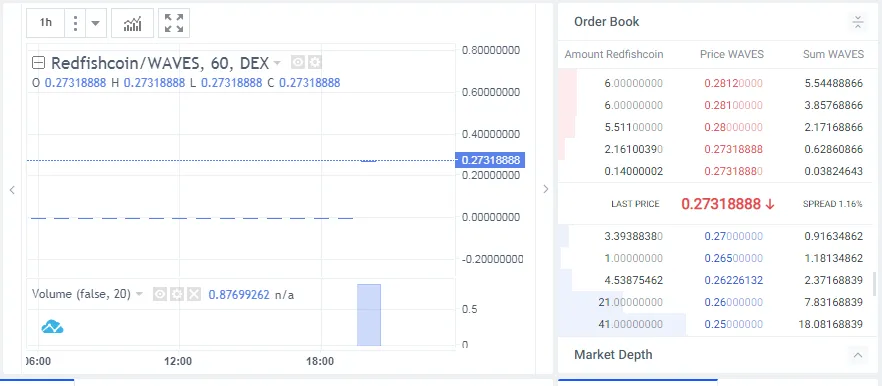Open the chart style three-dots menu
This screenshot has width=882, height=386.
coord(75,23)
